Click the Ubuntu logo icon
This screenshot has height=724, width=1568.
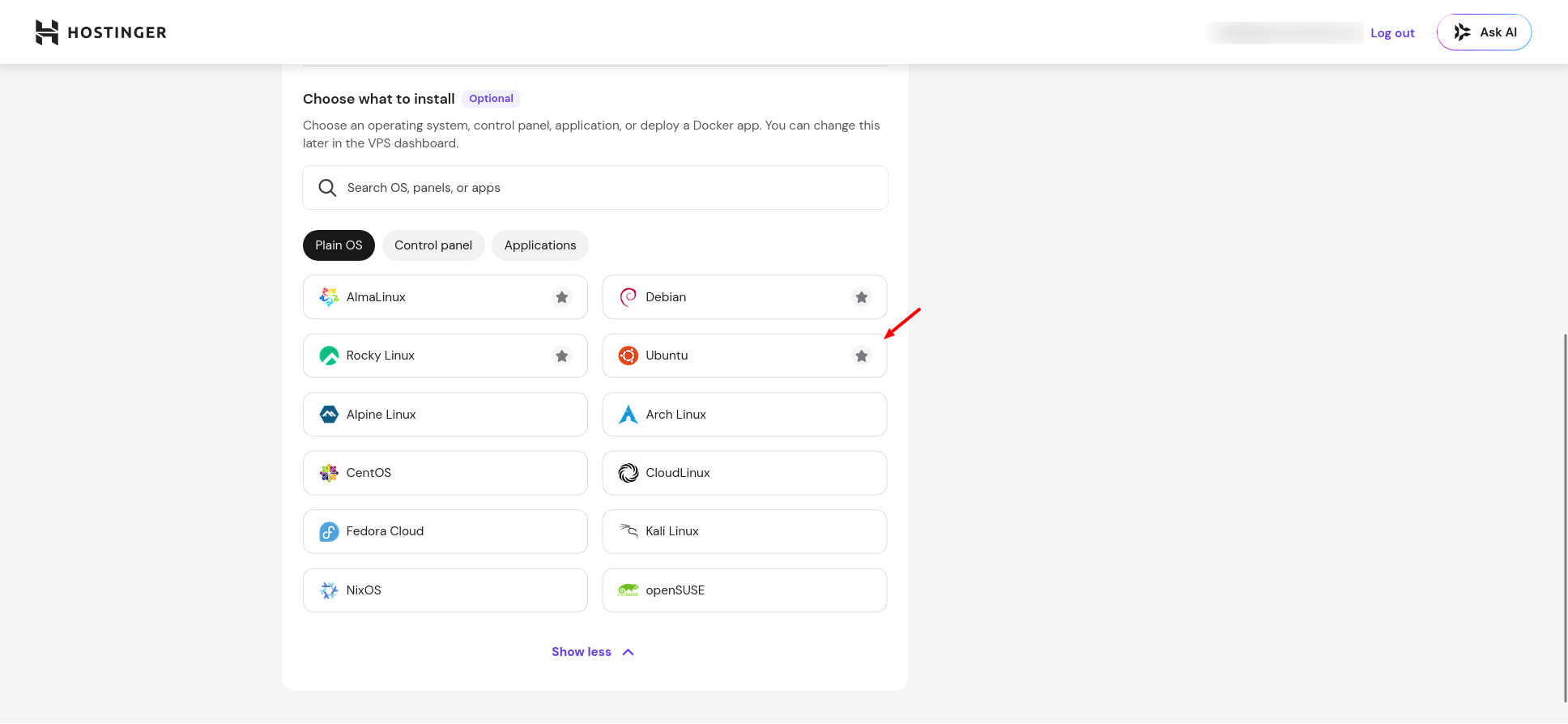point(628,356)
